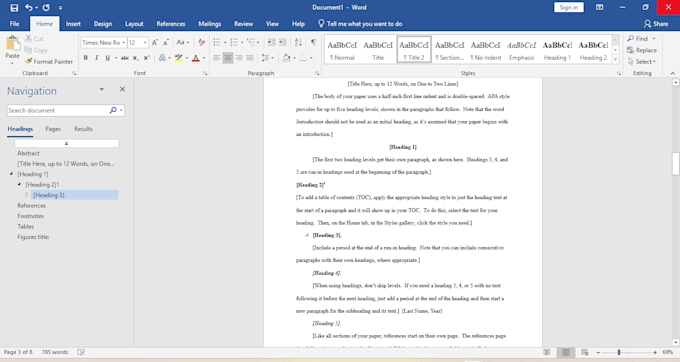680x362 pixels.
Task: Apply text highlight color
Action: pyautogui.click(x=178, y=58)
